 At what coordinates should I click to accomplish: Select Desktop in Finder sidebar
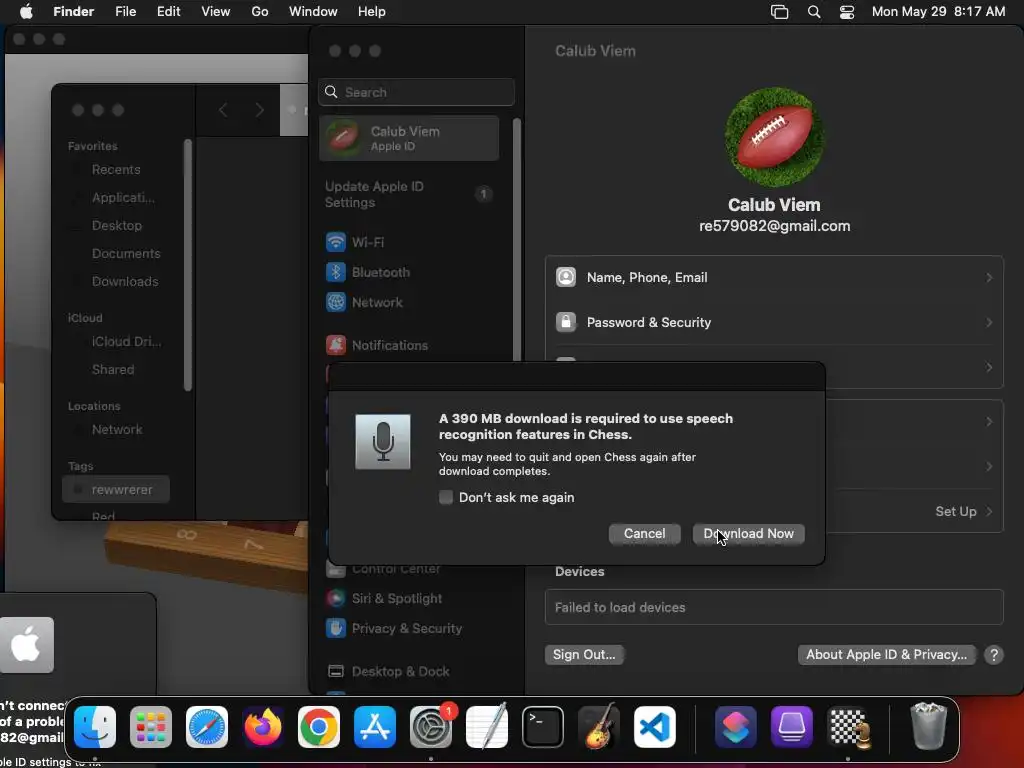pos(117,225)
